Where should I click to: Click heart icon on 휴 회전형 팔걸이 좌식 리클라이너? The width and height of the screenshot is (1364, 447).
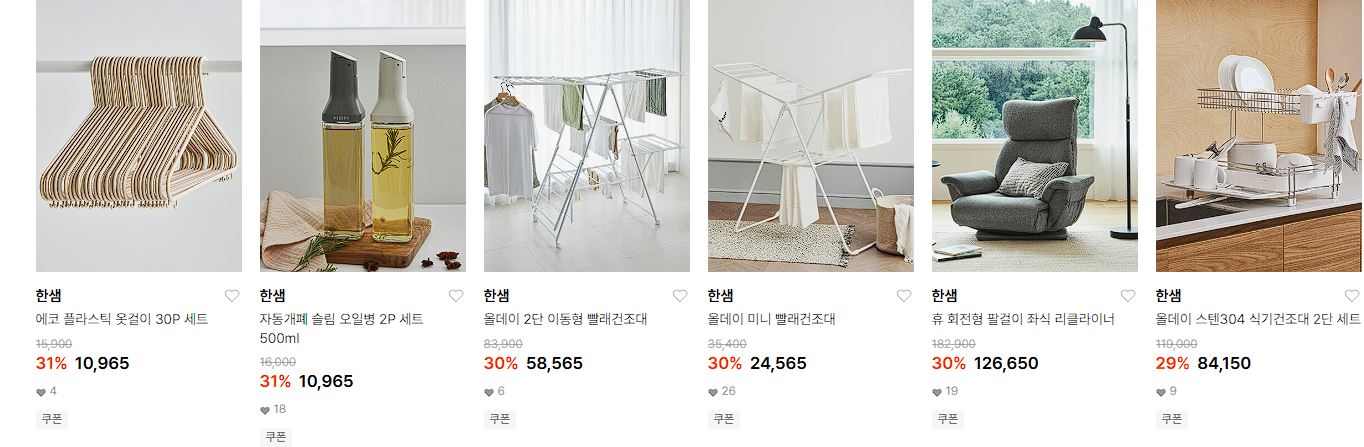click(1128, 296)
